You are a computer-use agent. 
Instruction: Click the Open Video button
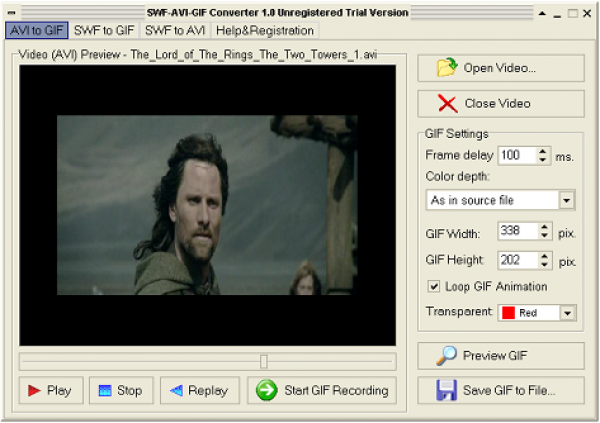[x=501, y=68]
